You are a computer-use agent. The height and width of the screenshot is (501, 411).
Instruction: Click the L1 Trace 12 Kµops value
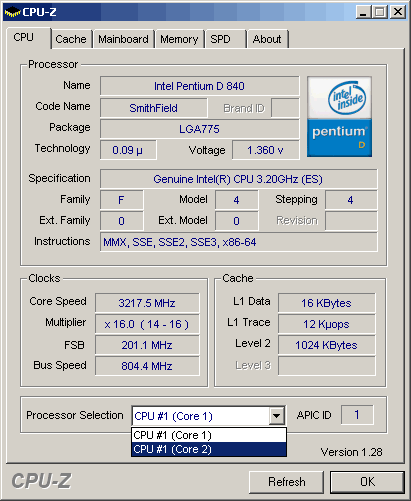pos(327,324)
